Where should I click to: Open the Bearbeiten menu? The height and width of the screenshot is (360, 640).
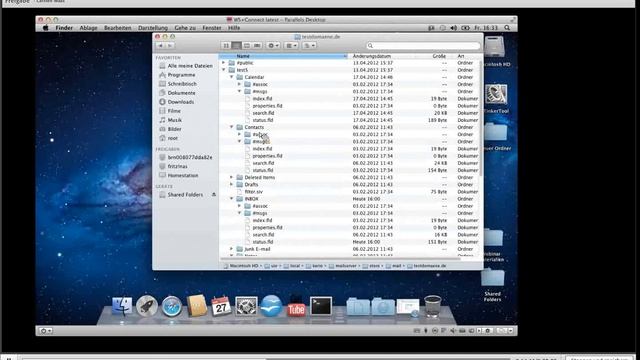(x=118, y=28)
